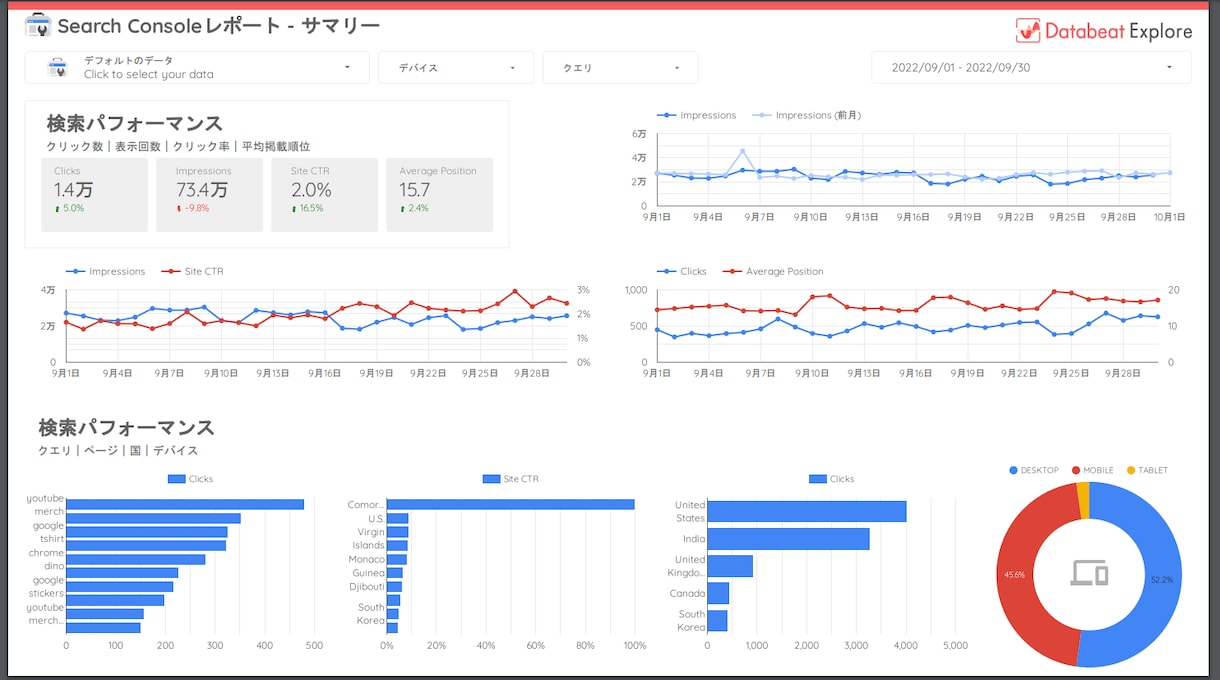Click the Monaco label in the Site CTR chart
Image resolution: width=1220 pixels, height=680 pixels.
[x=366, y=559]
